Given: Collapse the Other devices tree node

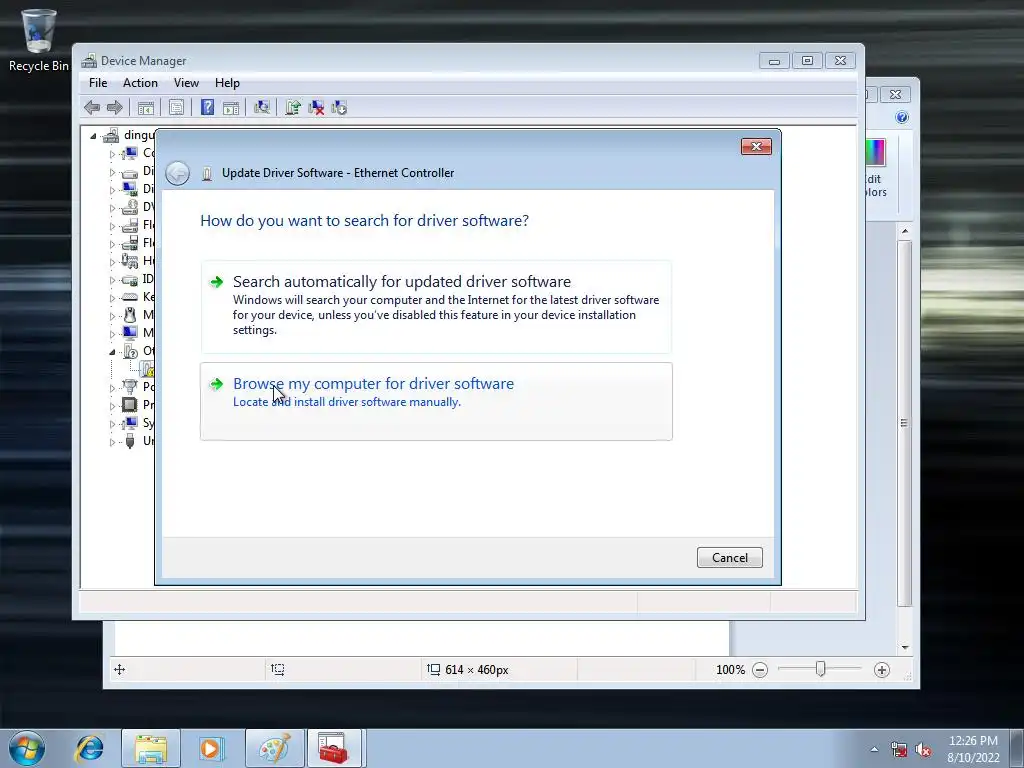Looking at the screenshot, I should pyautogui.click(x=112, y=351).
